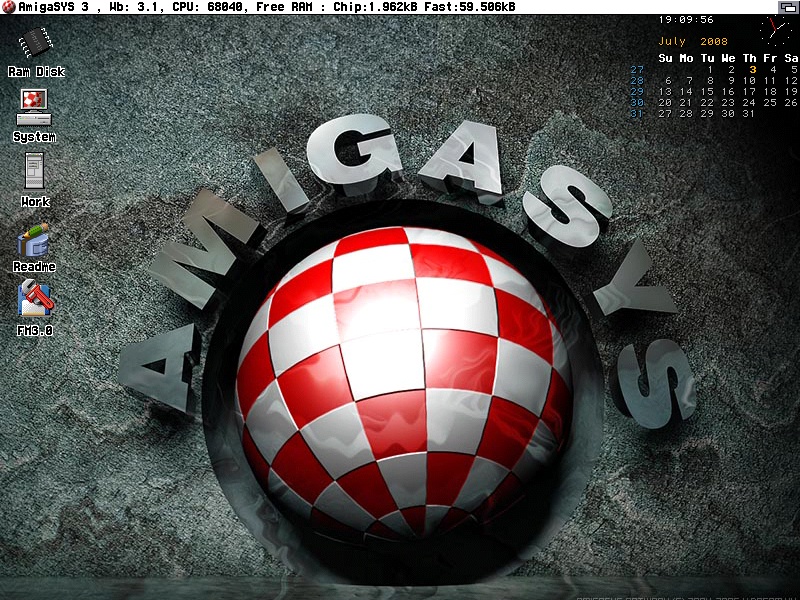The height and width of the screenshot is (600, 800).
Task: Select July 23 in the calendar
Action: pyautogui.click(x=728, y=103)
